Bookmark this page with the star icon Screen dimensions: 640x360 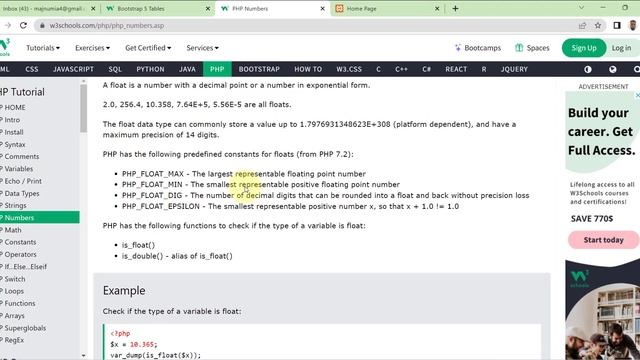tap(598, 25)
